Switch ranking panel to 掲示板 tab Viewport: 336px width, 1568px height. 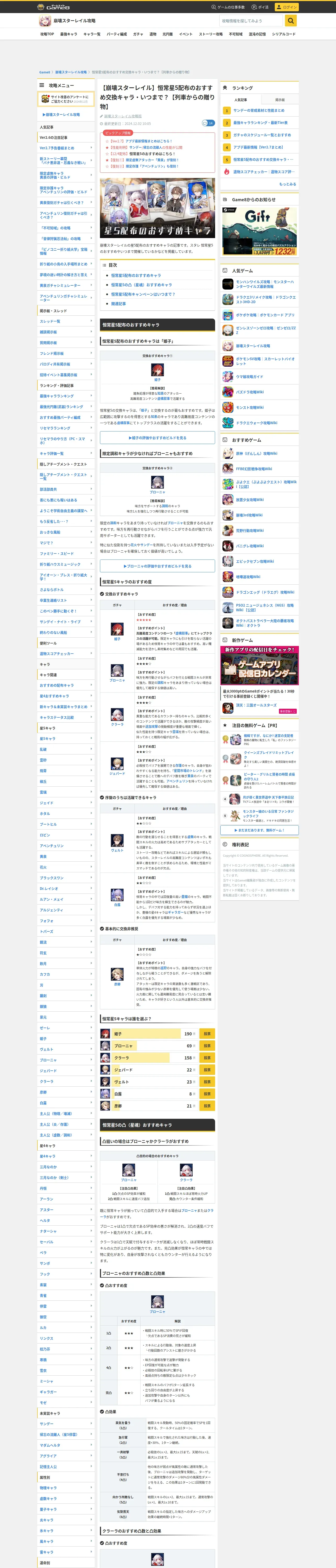tap(280, 100)
